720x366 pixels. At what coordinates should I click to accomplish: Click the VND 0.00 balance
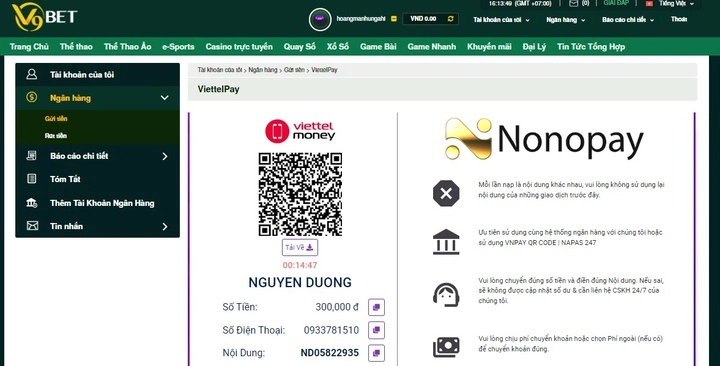(x=423, y=19)
